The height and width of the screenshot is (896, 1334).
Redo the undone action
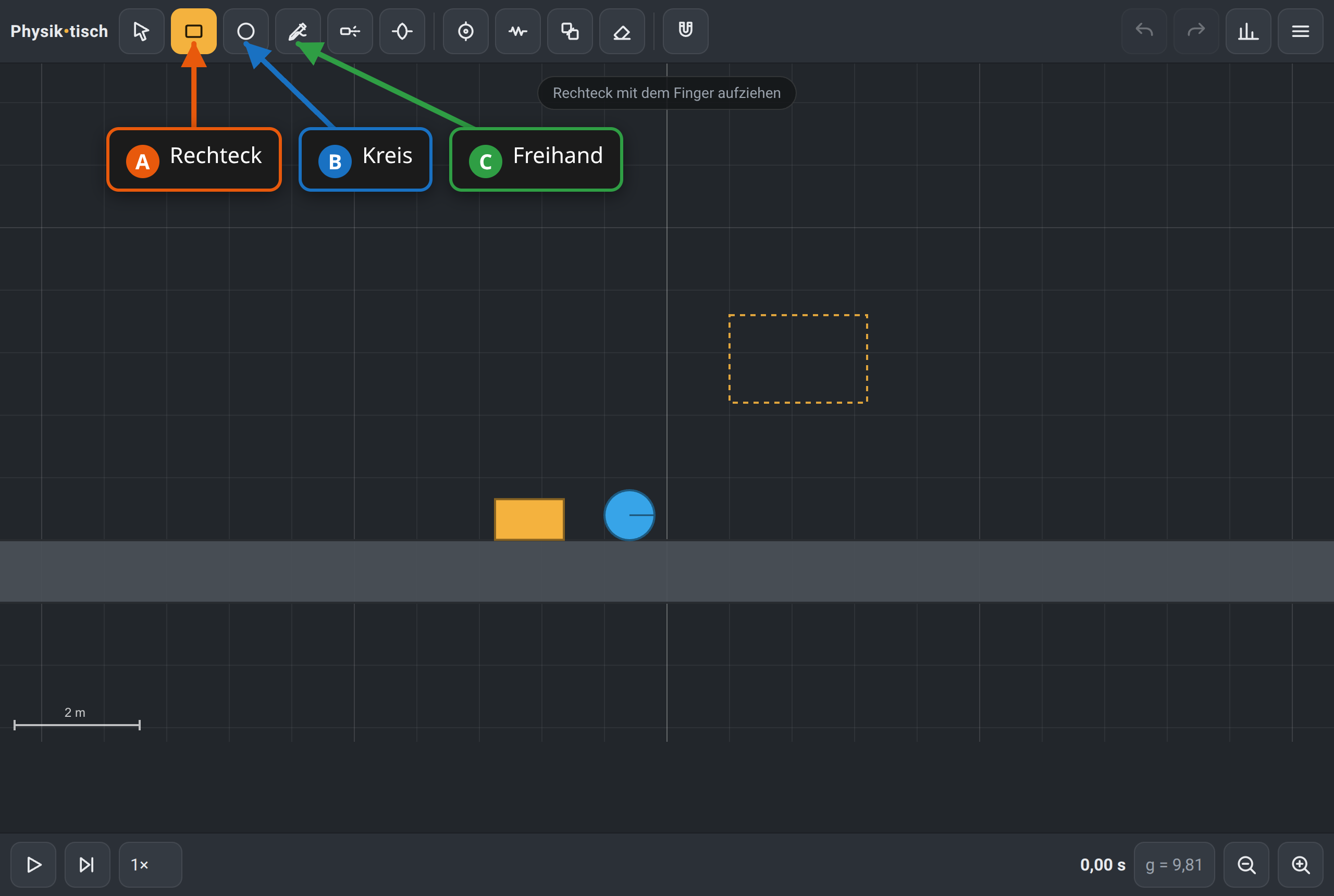pos(1196,31)
